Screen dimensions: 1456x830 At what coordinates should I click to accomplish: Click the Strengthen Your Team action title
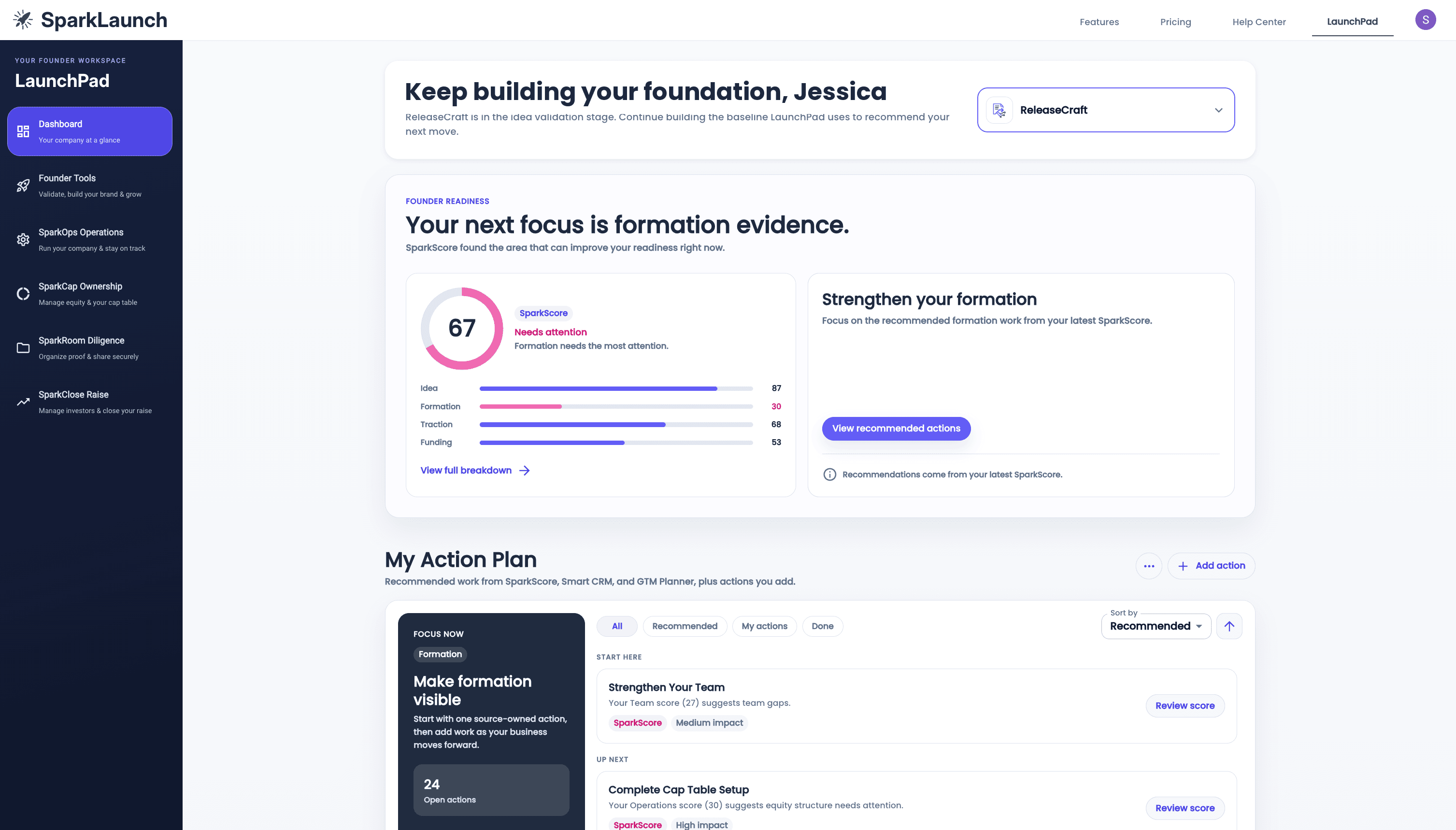click(x=666, y=687)
